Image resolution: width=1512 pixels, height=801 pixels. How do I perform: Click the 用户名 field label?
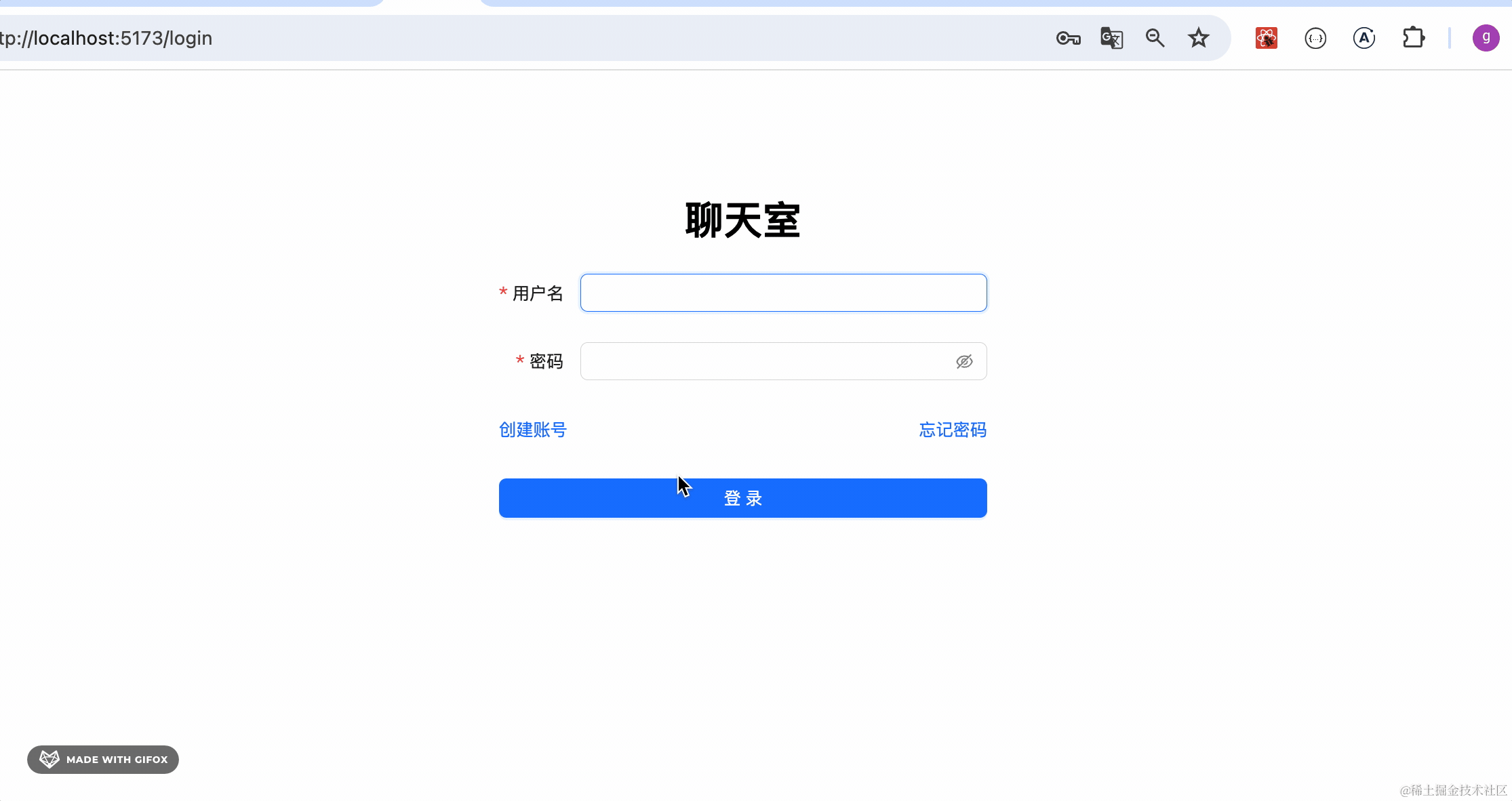[537, 293]
